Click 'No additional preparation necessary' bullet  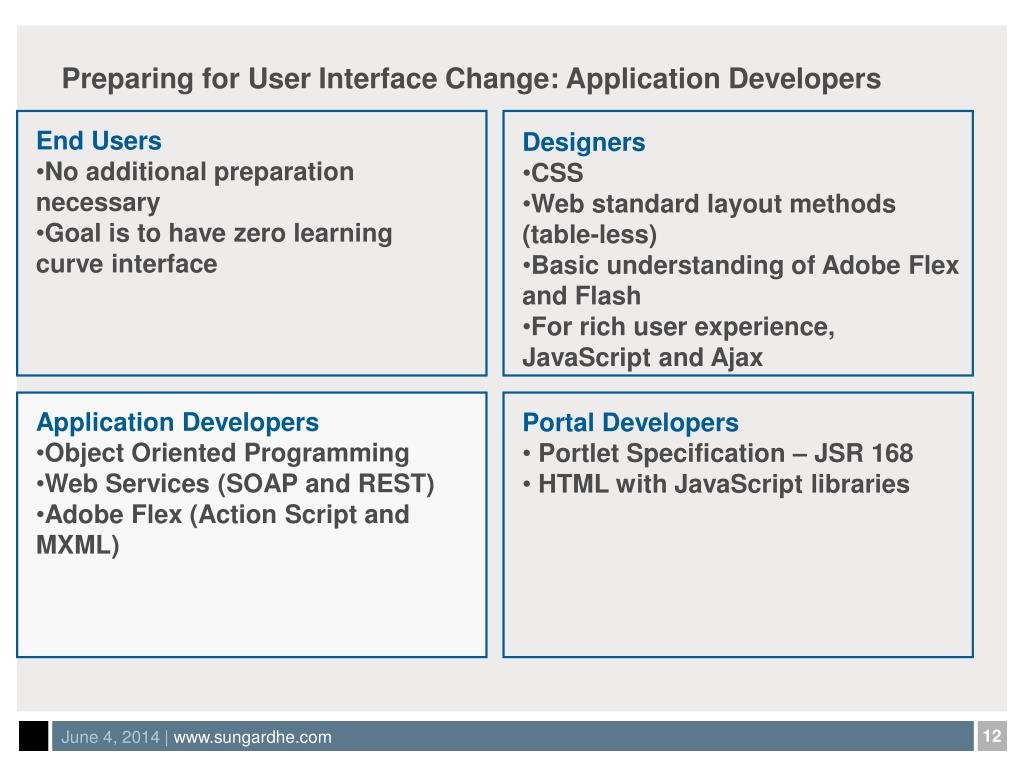195,187
